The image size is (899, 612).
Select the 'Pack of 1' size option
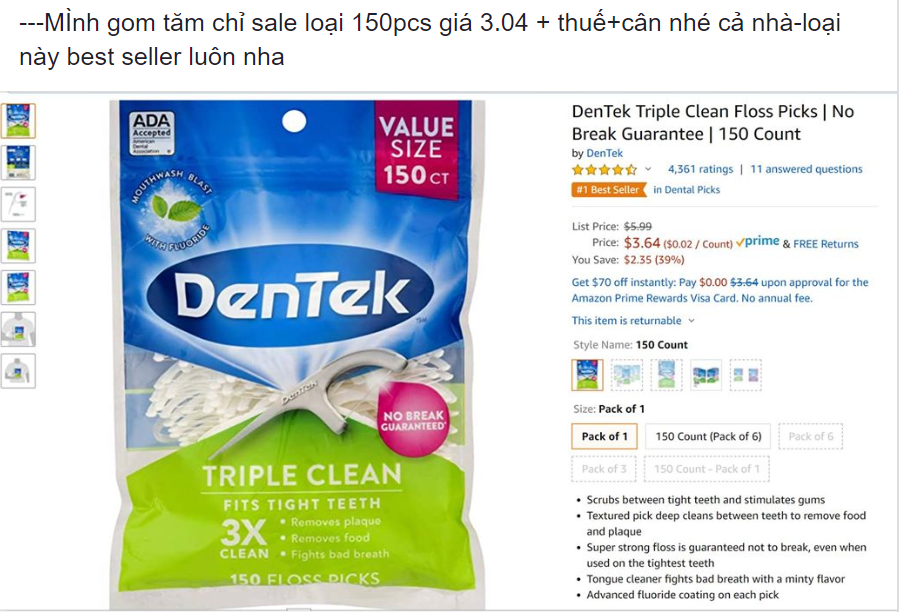604,436
